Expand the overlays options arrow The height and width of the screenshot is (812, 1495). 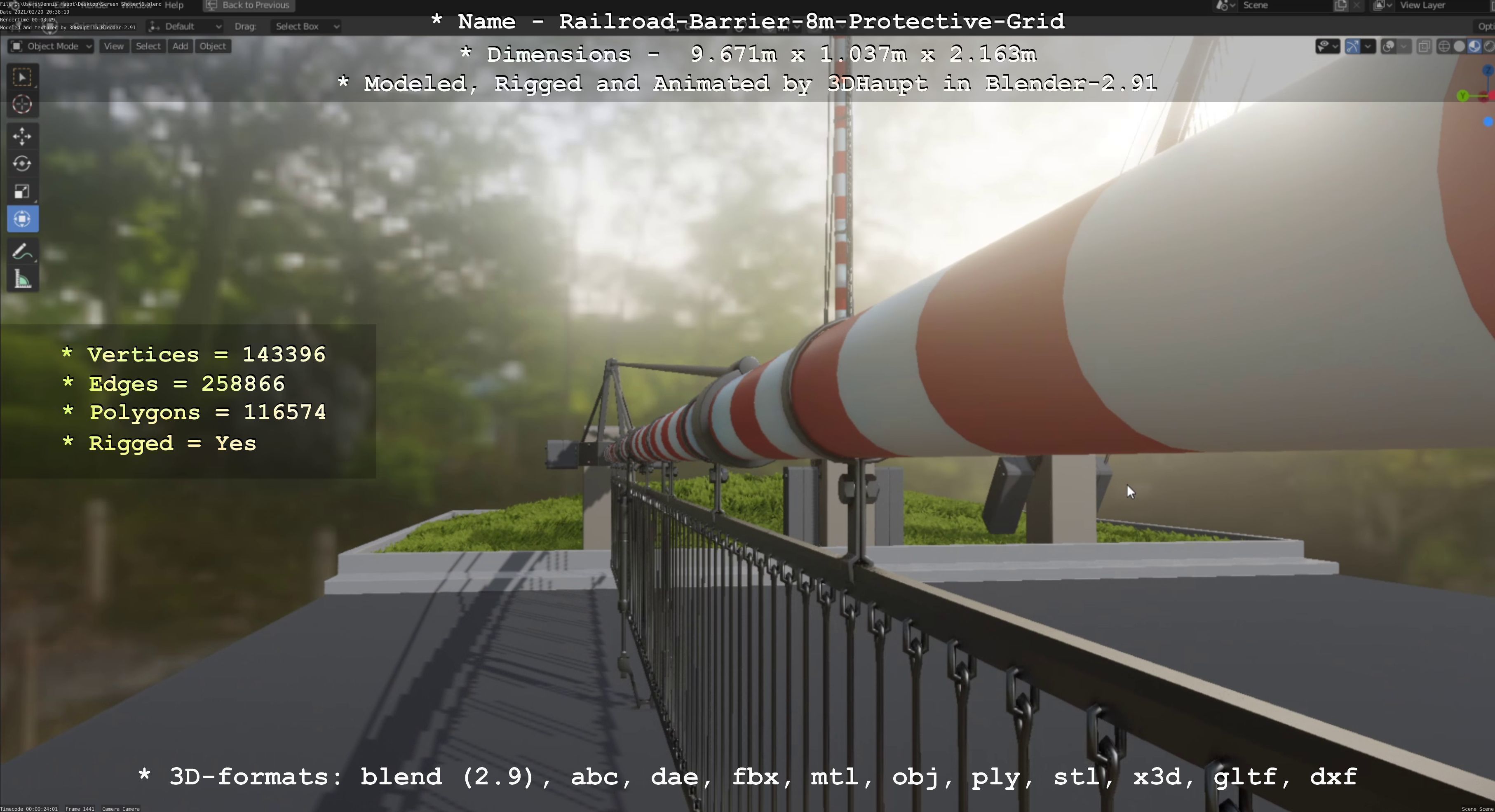(1404, 47)
